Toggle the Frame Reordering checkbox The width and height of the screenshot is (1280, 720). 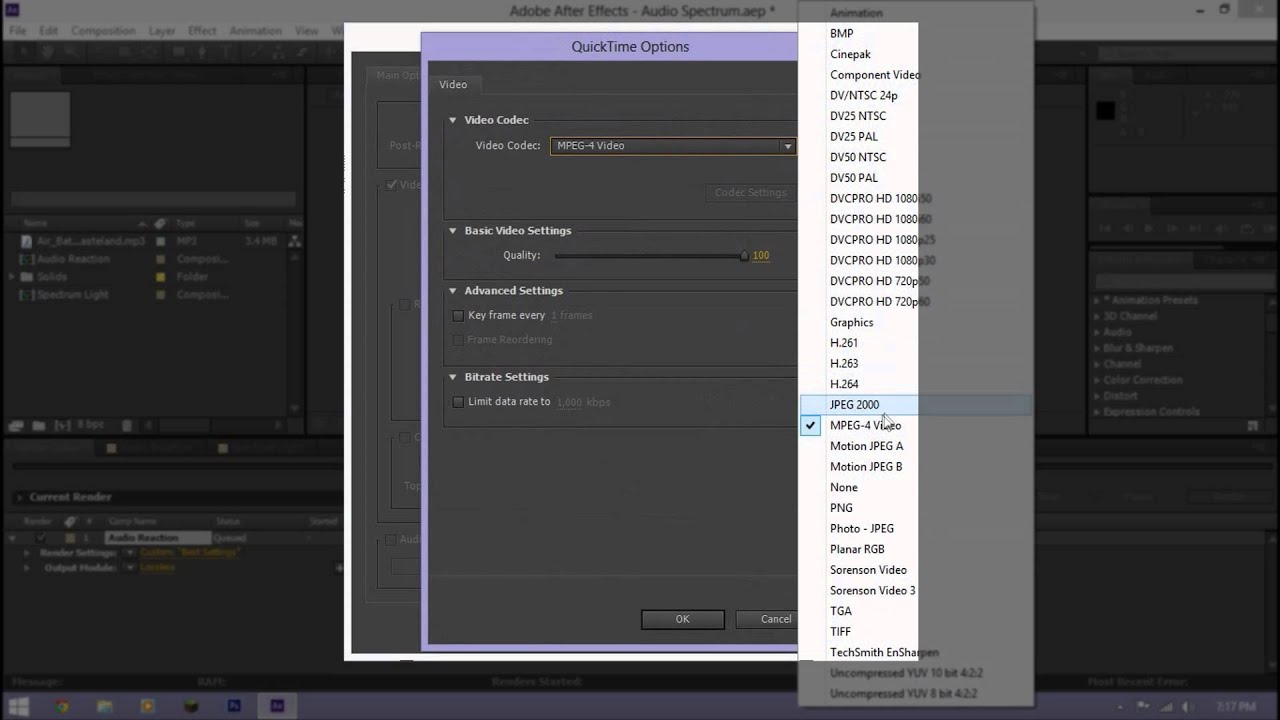pos(458,340)
